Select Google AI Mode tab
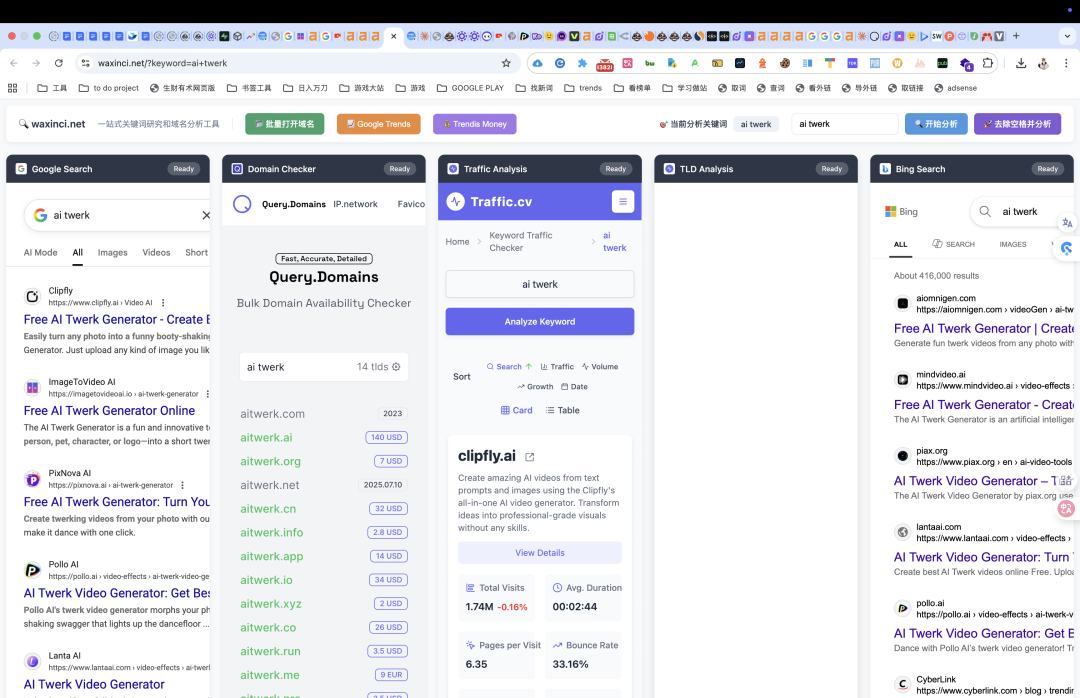This screenshot has width=1080, height=698. click(41, 252)
